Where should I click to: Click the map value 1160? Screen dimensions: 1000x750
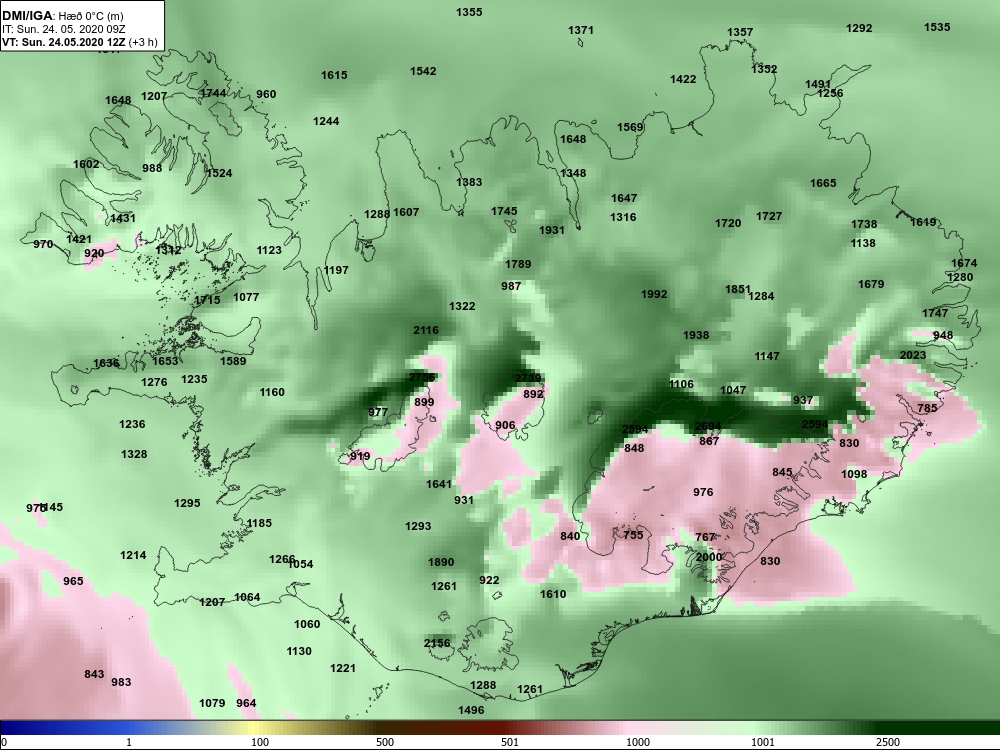tap(272, 392)
